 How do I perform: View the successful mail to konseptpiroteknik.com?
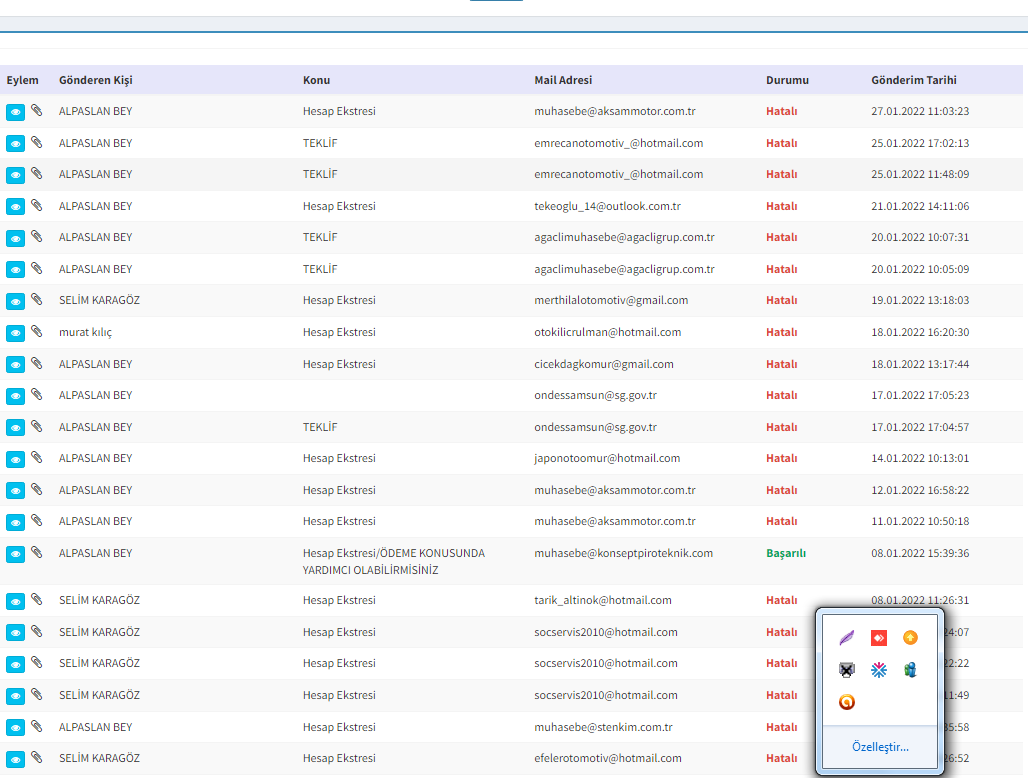pos(15,554)
